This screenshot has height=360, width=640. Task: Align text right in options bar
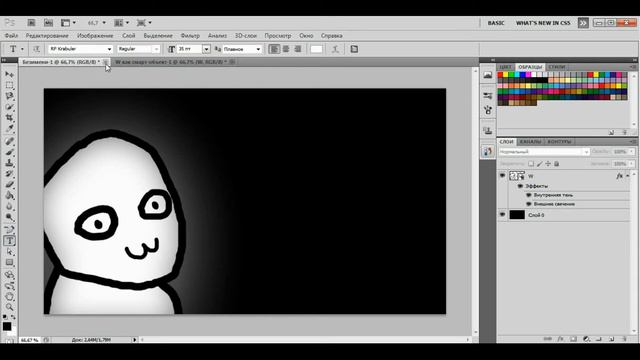(298, 49)
